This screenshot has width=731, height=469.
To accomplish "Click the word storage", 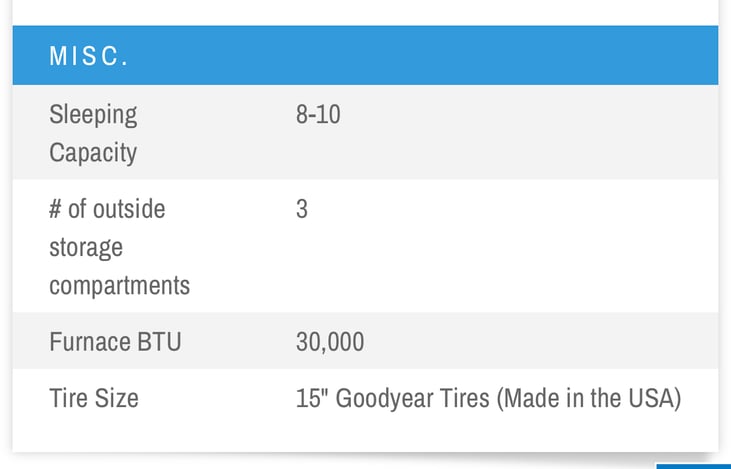I will [x=86, y=247].
